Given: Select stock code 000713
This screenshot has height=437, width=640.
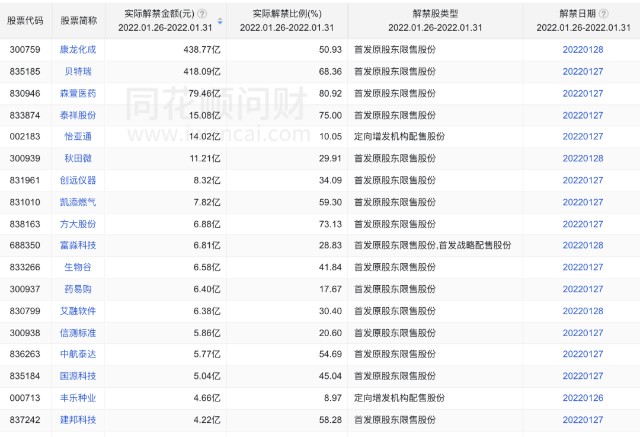Looking at the screenshot, I should coord(25,398).
